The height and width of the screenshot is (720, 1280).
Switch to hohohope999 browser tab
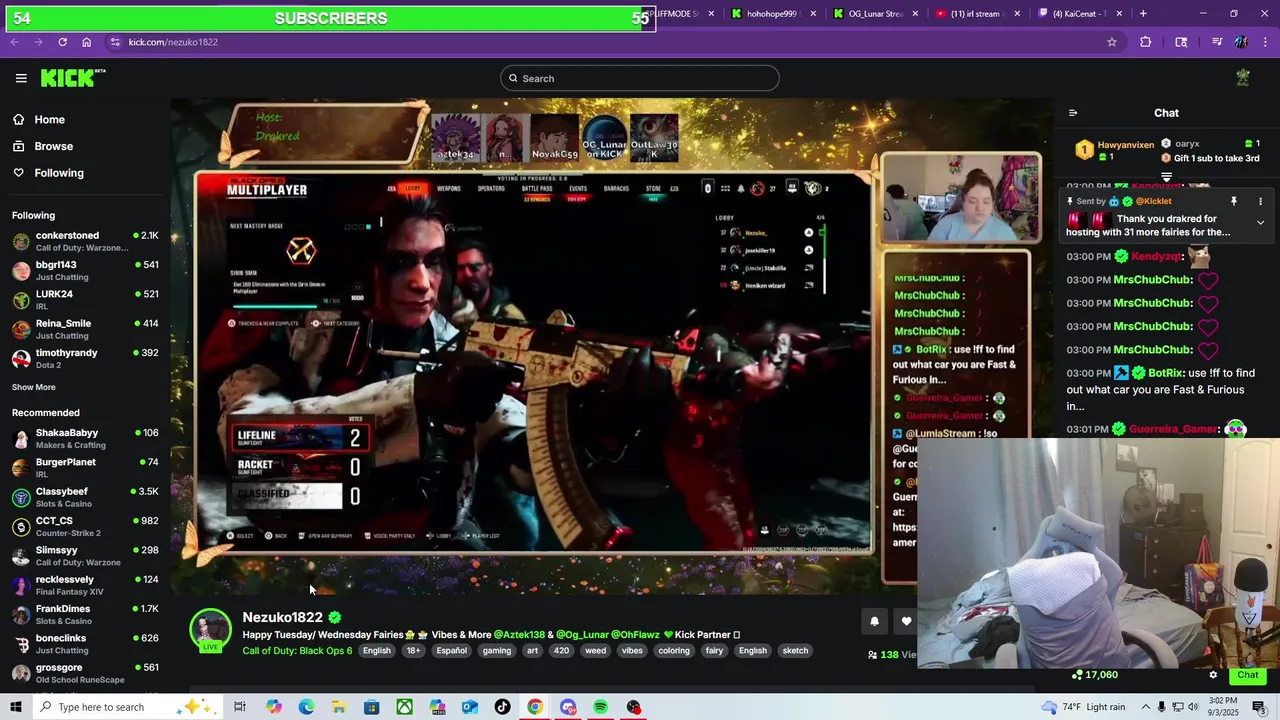[x=774, y=14]
